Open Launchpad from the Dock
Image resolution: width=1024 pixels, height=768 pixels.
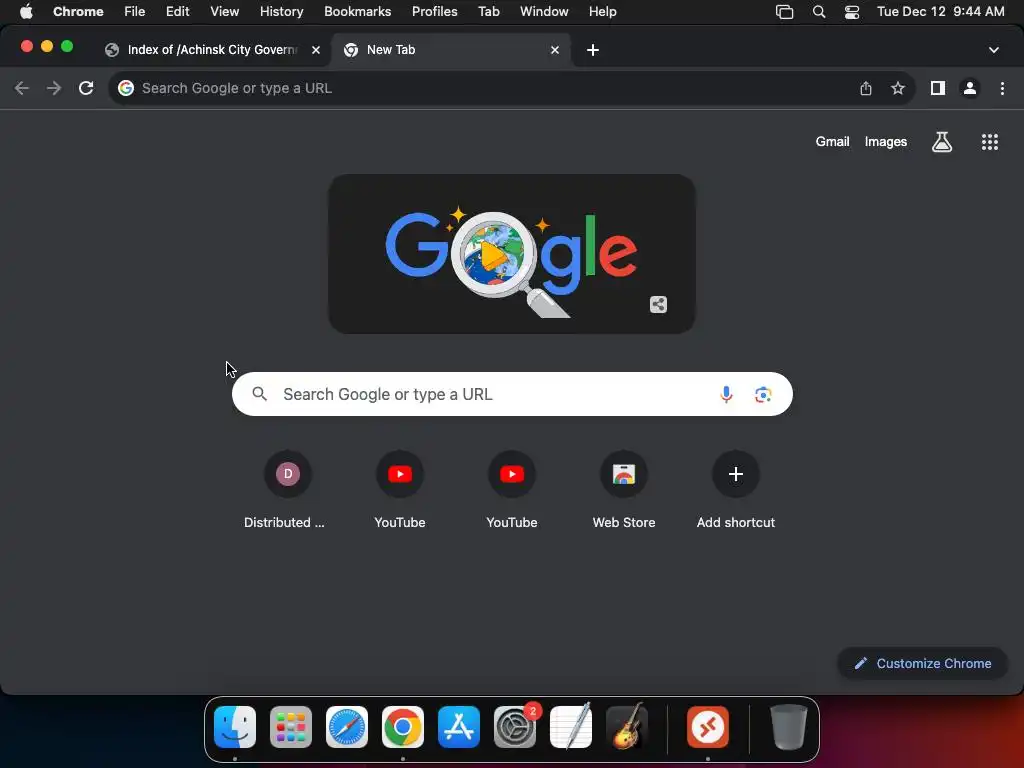pos(291,727)
